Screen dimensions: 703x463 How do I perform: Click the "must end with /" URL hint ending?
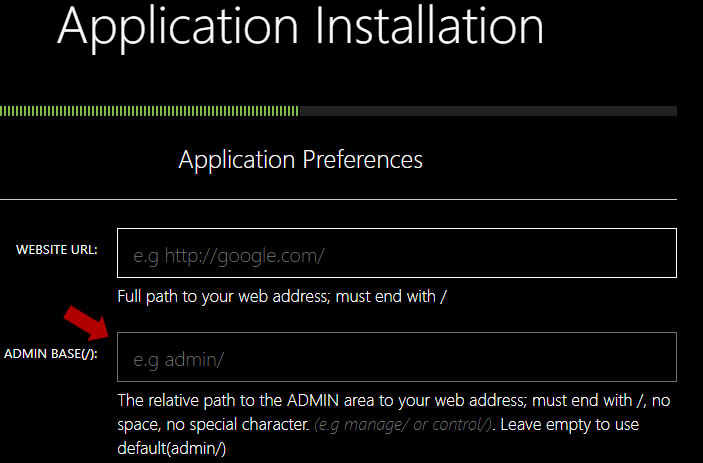[391, 297]
